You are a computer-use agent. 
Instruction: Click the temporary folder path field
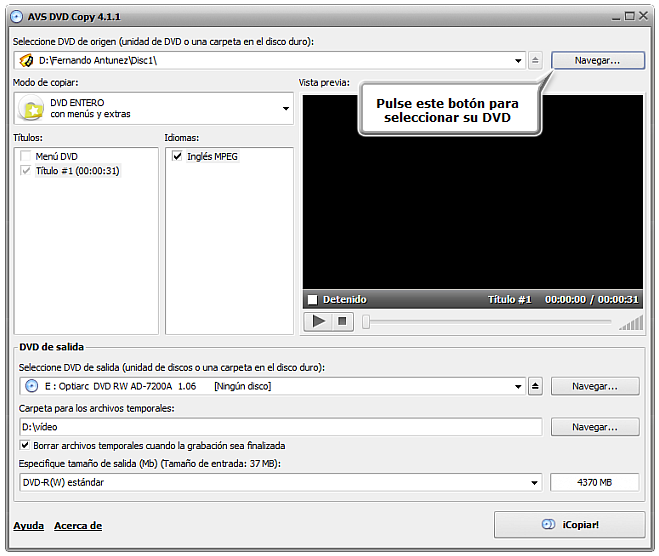coord(281,427)
